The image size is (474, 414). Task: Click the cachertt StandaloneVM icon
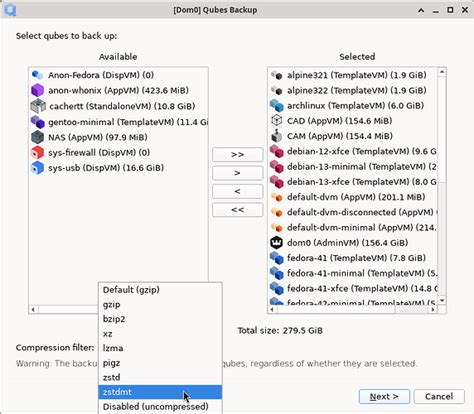point(38,106)
